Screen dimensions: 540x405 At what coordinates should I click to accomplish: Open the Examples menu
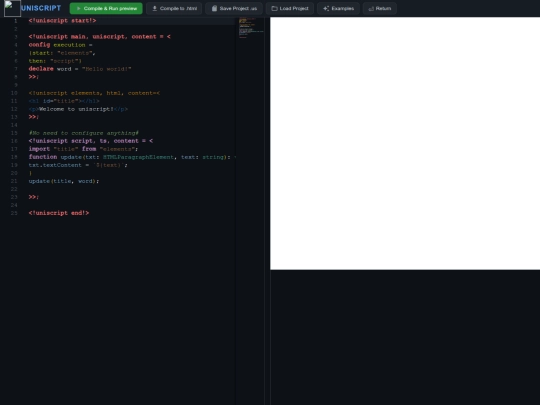(x=338, y=8)
